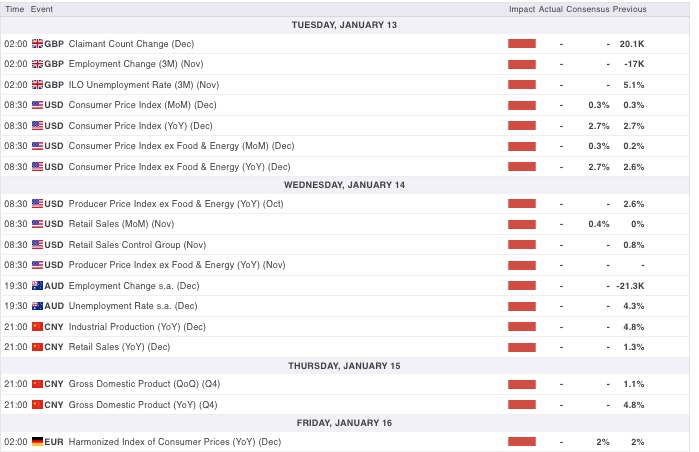
Task: Open the Retail Sales (MoM) (Nov) event
Action: 121,224
